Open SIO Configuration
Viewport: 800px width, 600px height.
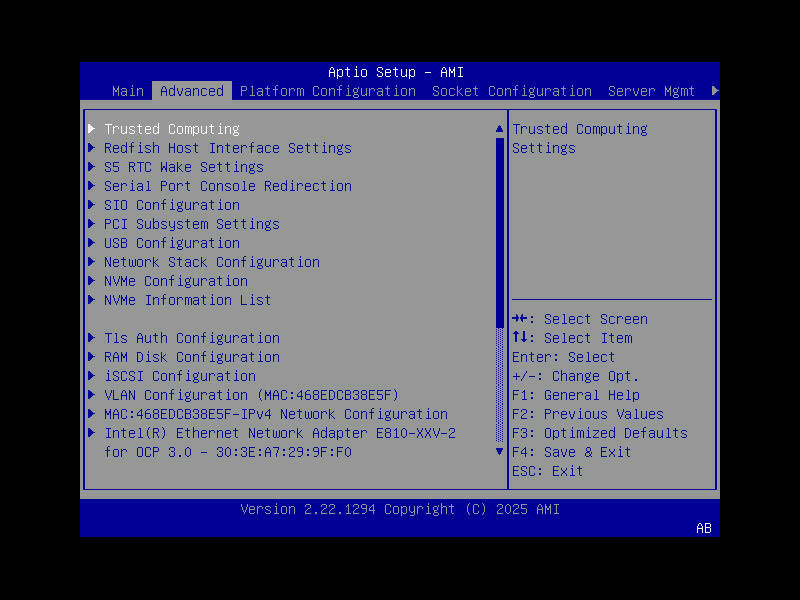click(x=170, y=204)
